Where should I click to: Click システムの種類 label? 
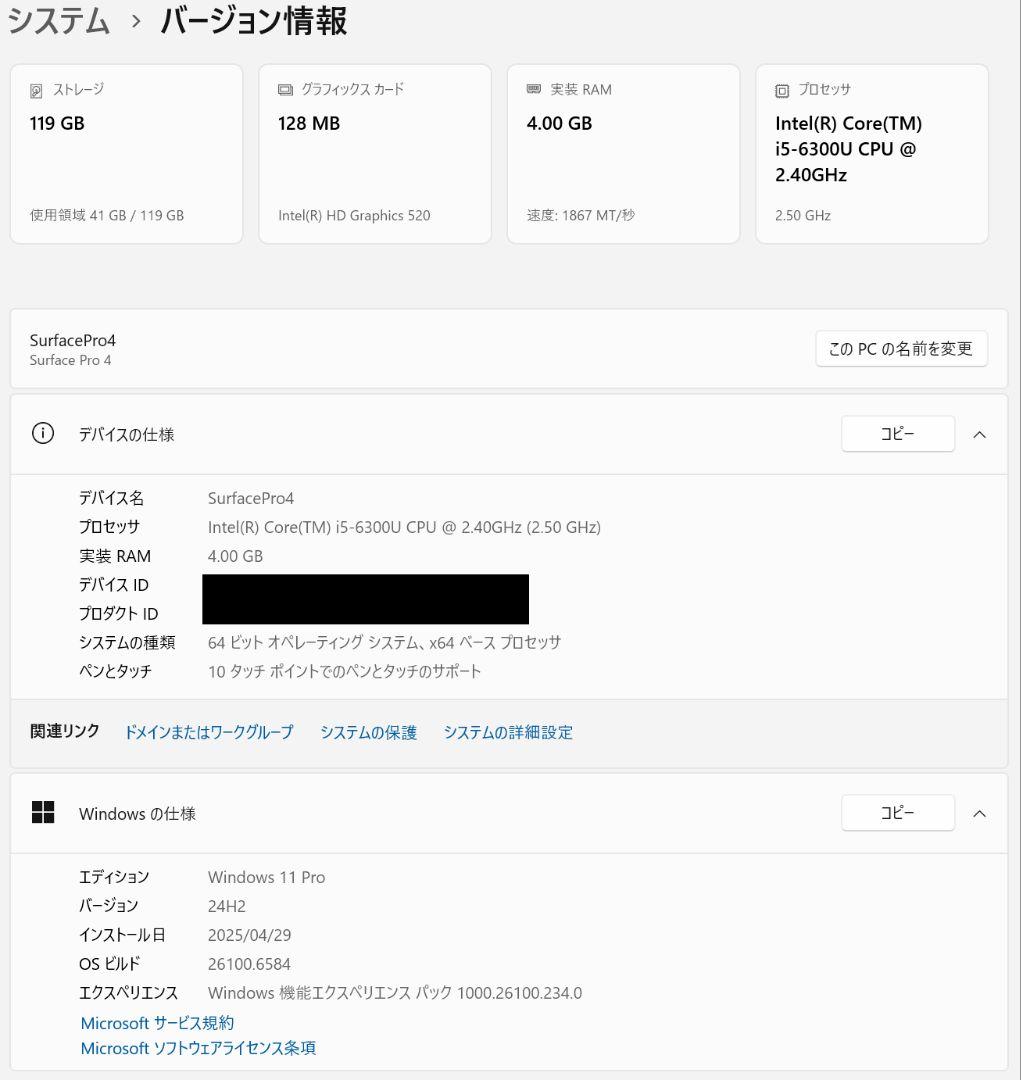[x=127, y=643]
